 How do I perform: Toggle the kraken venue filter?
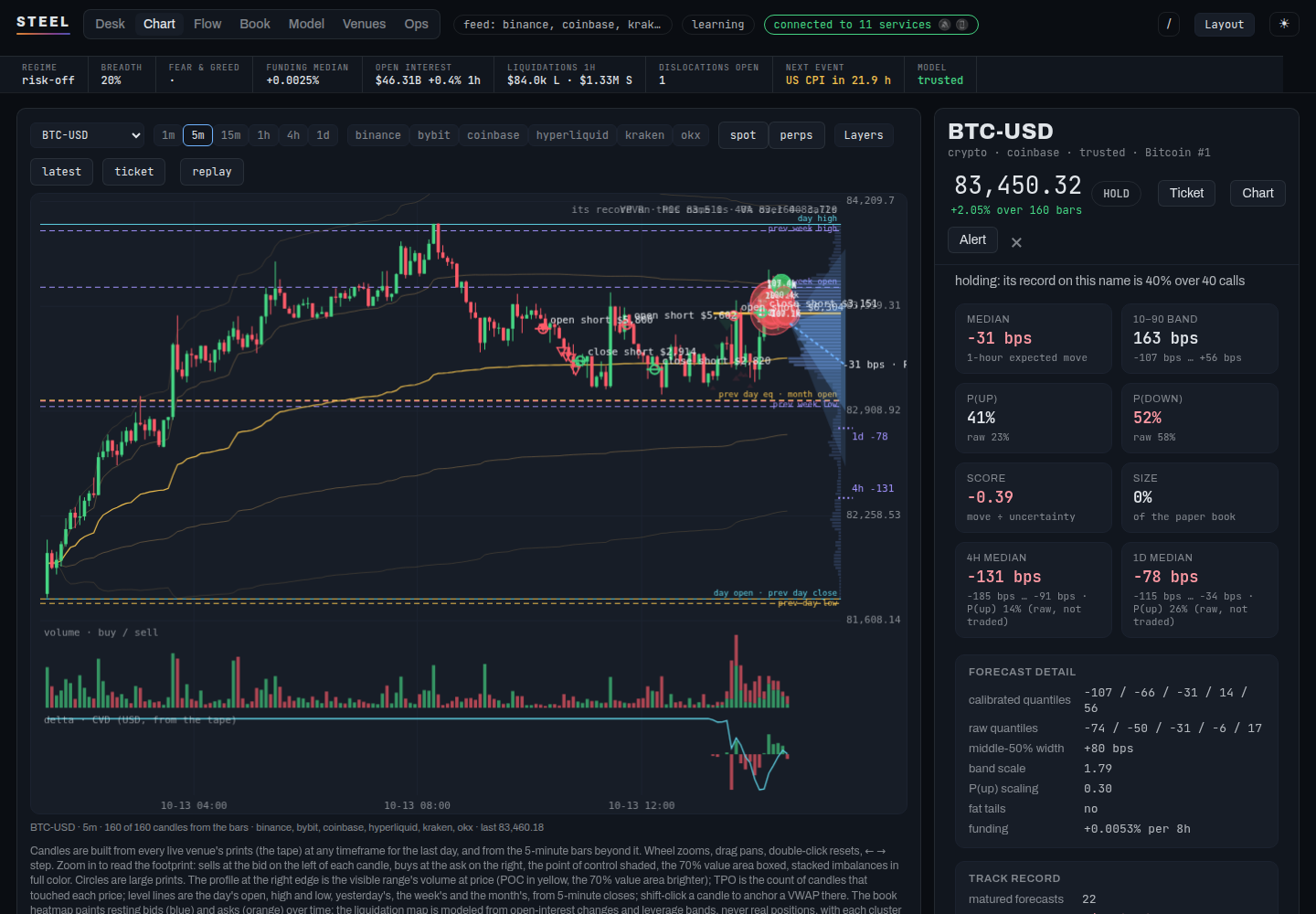point(645,135)
